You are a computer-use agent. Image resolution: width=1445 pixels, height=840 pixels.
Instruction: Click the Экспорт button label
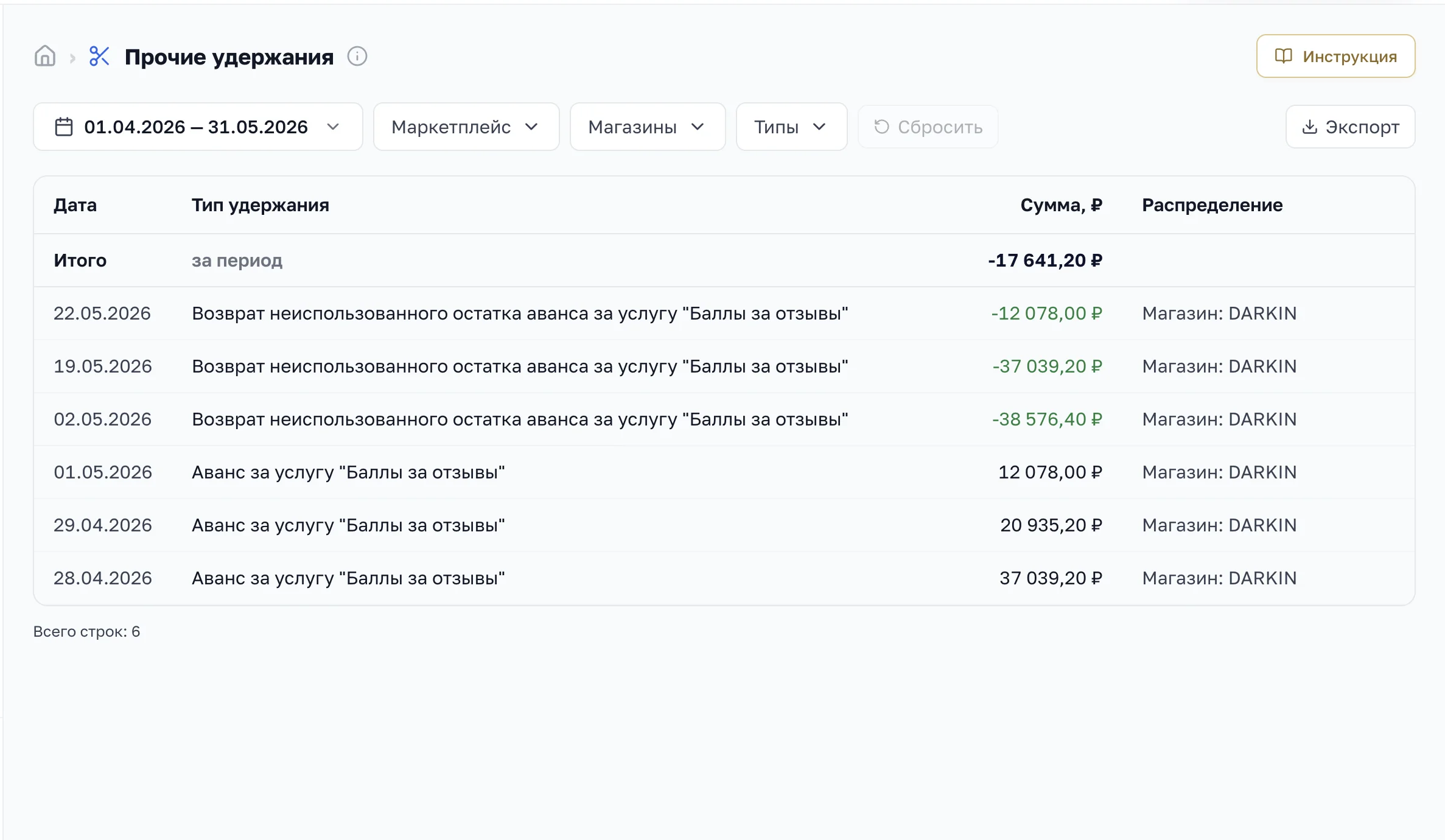point(1362,127)
